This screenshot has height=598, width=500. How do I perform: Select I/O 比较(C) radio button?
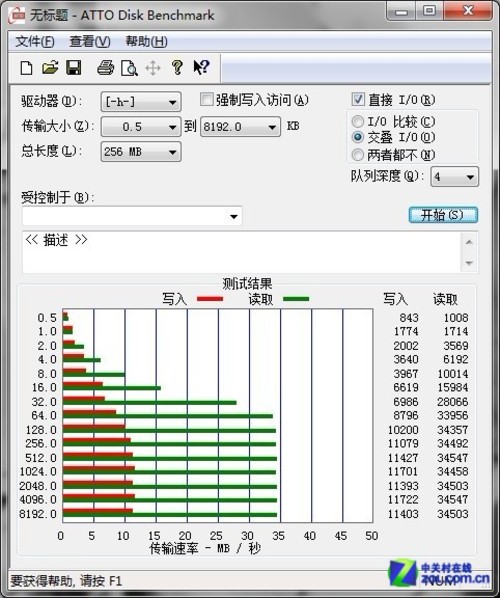357,122
